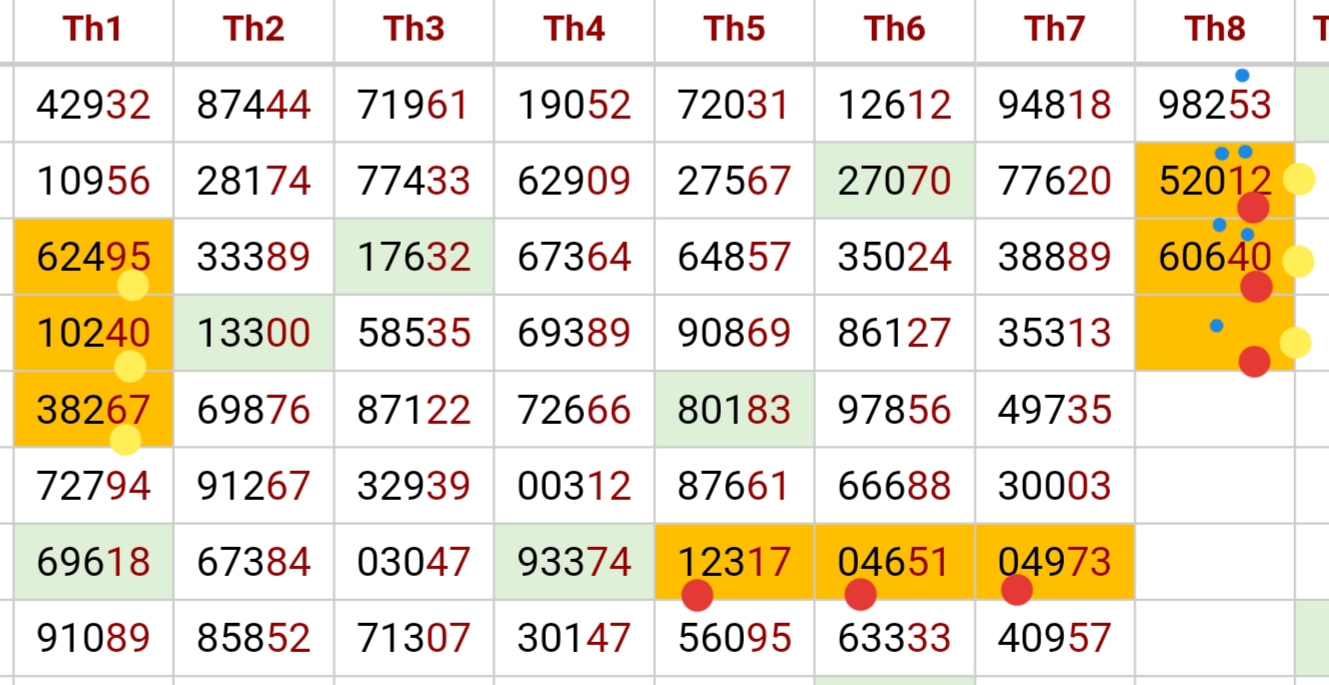The height and width of the screenshot is (685, 1329).
Task: Select the Th1 column header
Action: [x=93, y=30]
